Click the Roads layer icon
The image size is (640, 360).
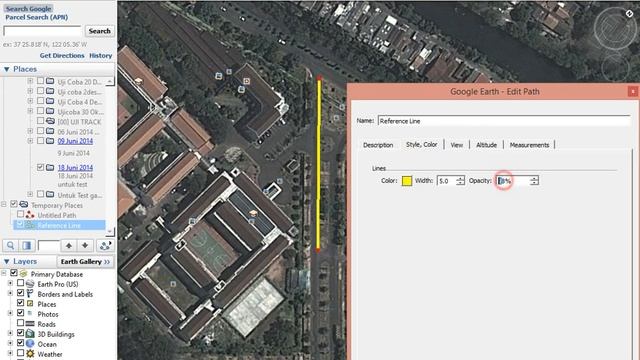[30, 324]
